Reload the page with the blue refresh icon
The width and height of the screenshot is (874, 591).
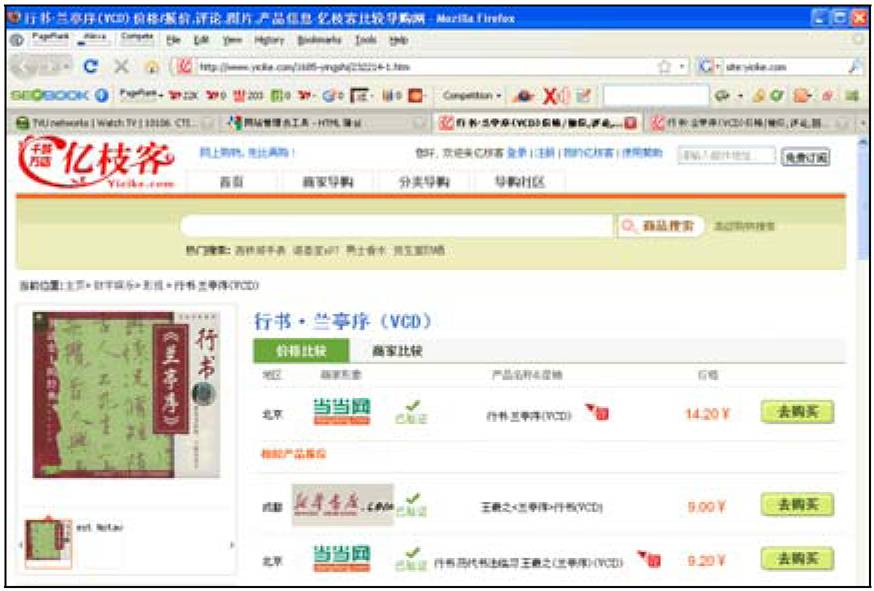click(91, 67)
